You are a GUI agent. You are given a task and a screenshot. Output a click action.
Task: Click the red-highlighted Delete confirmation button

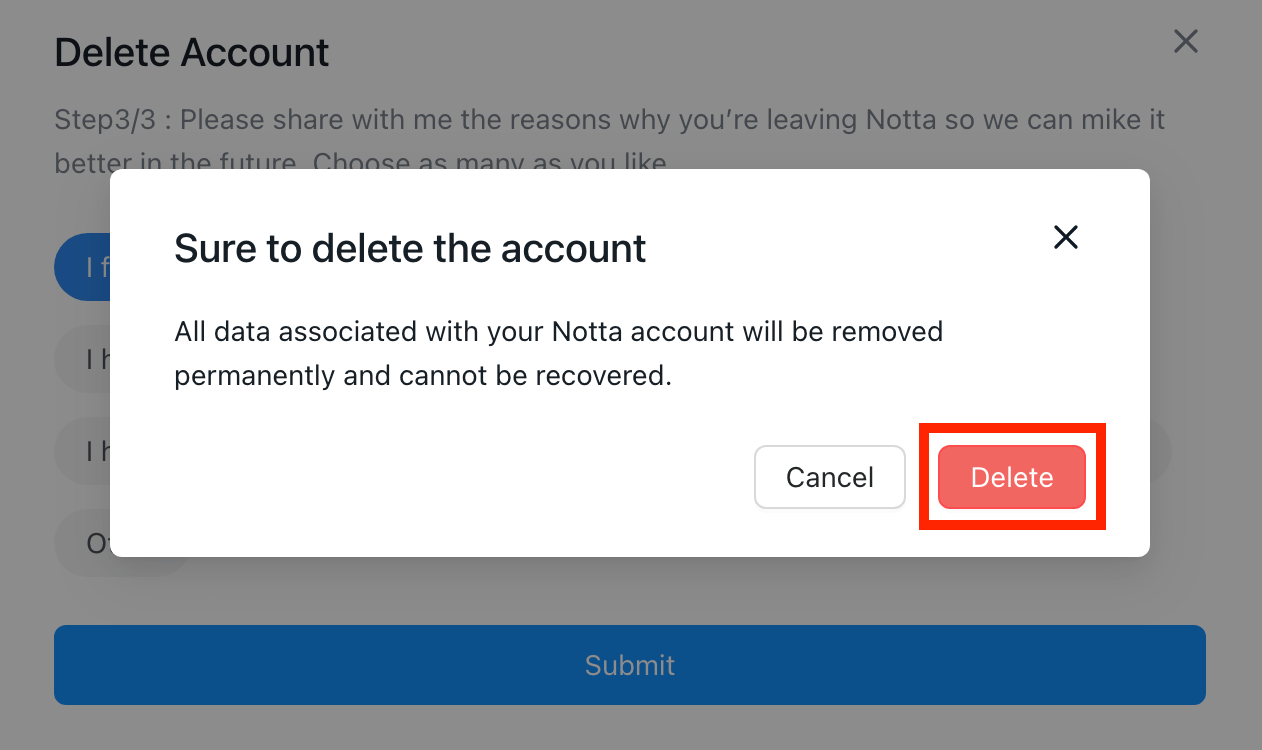[1011, 477]
